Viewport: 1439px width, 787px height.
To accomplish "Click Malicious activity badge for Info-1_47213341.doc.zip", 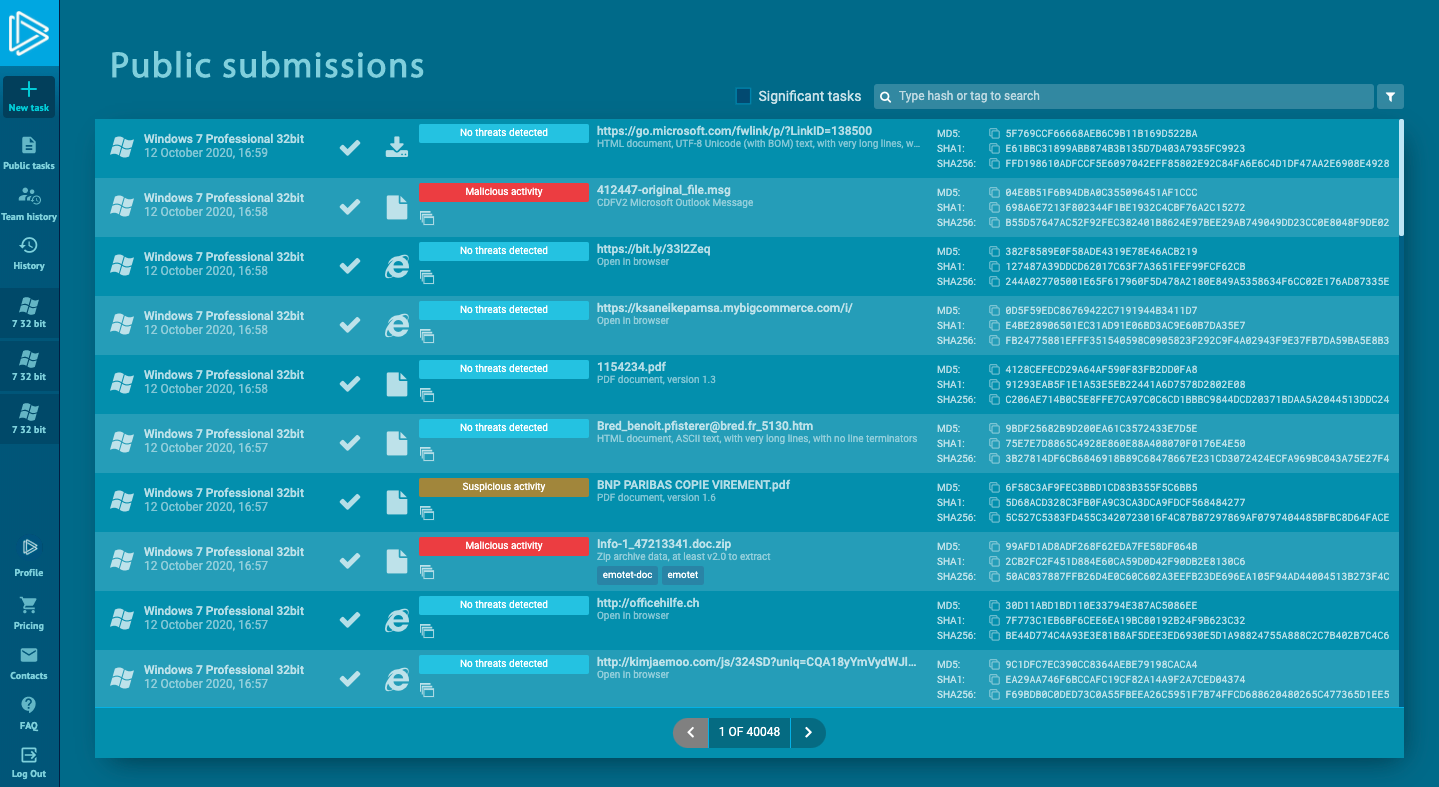I will pyautogui.click(x=503, y=546).
